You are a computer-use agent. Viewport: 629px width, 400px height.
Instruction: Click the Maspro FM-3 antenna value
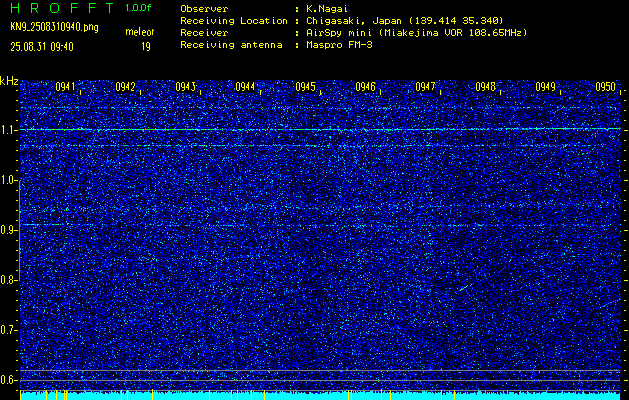tap(339, 45)
